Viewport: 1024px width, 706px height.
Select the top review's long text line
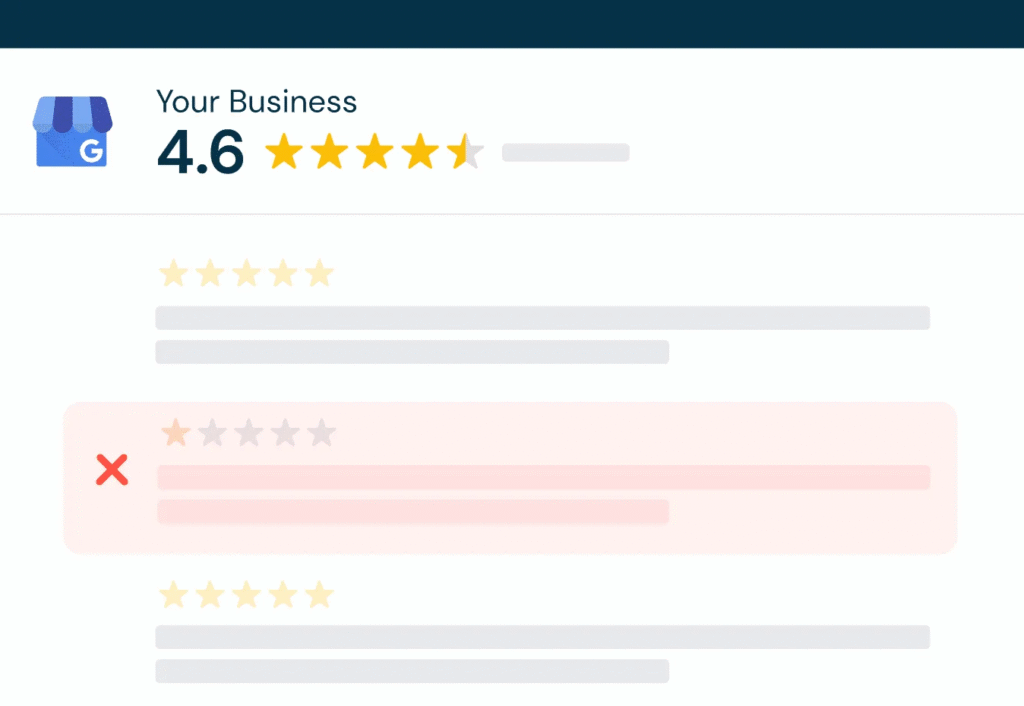tap(542, 318)
